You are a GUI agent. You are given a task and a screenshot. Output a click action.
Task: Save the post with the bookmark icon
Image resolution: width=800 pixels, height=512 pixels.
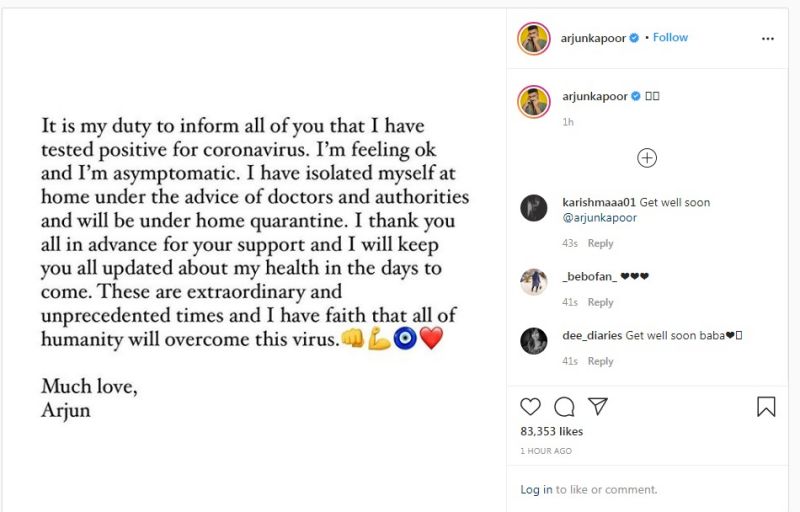(x=766, y=406)
